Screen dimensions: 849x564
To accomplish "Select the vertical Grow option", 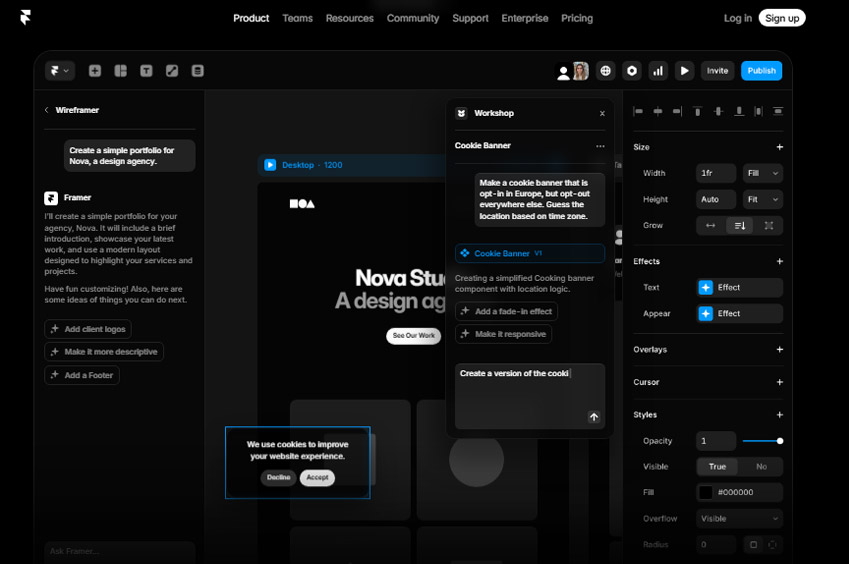I will point(740,226).
